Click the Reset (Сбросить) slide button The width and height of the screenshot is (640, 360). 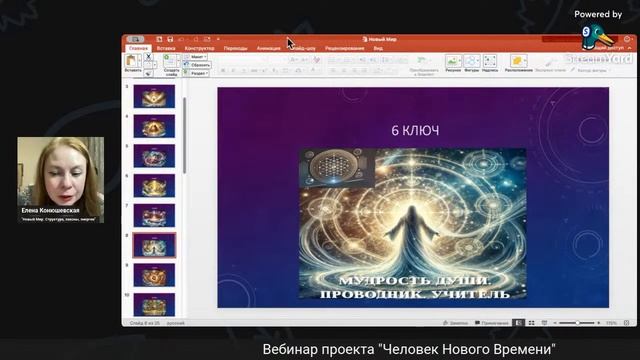click(x=197, y=65)
